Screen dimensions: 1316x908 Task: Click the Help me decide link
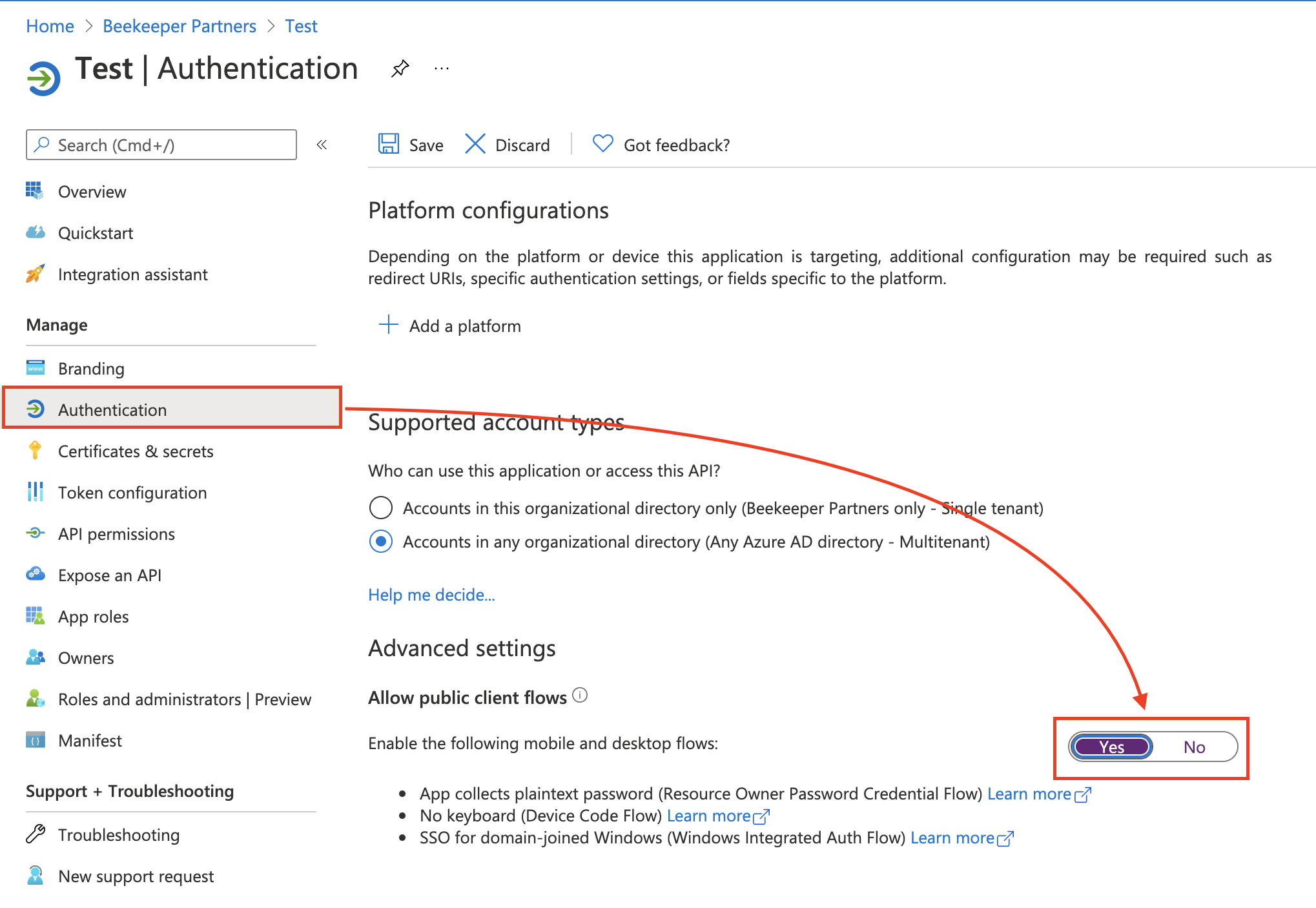431,595
